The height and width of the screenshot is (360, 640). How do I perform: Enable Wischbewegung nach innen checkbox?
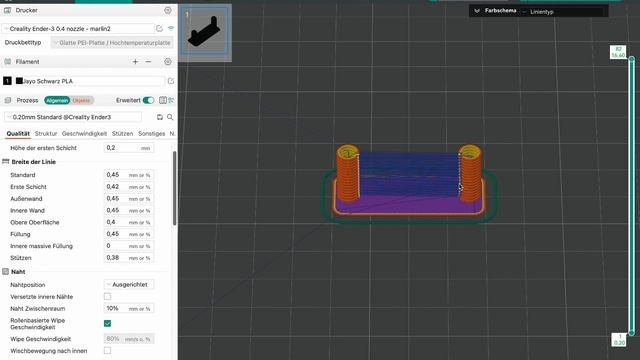(x=107, y=350)
